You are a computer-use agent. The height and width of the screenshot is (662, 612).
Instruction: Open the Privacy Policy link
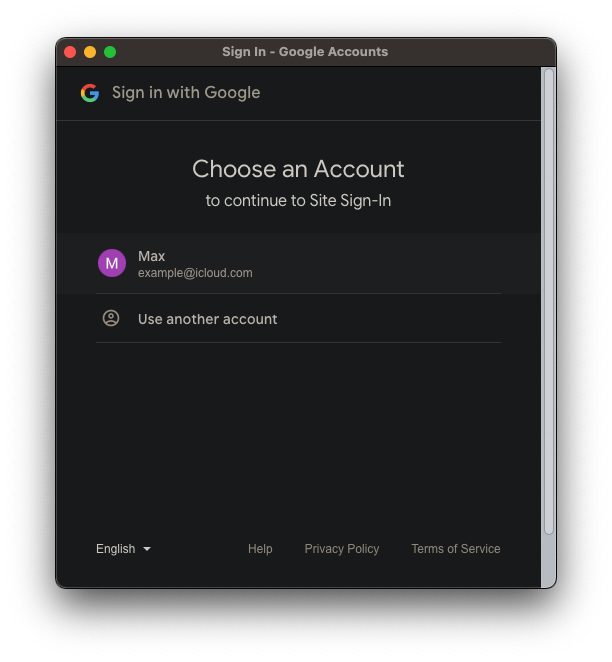click(342, 549)
